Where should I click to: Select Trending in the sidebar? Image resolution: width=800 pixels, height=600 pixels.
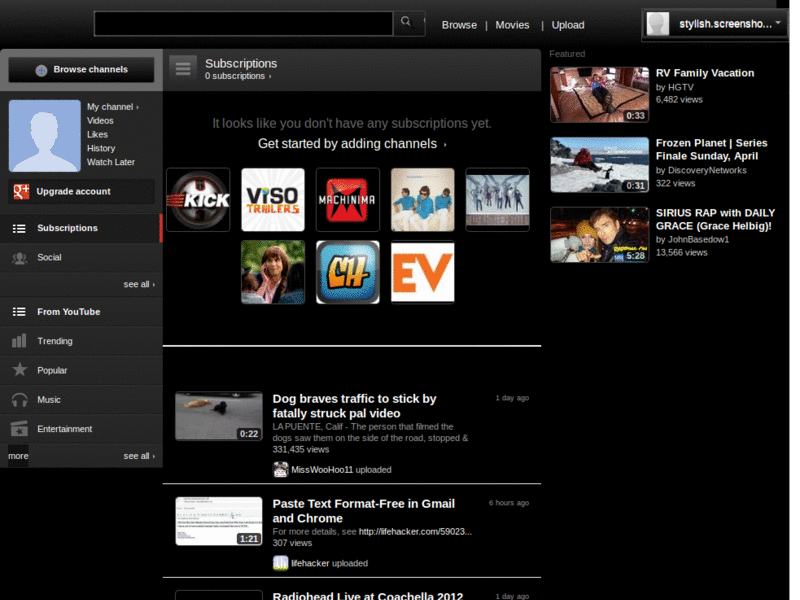pyautogui.click(x=82, y=341)
